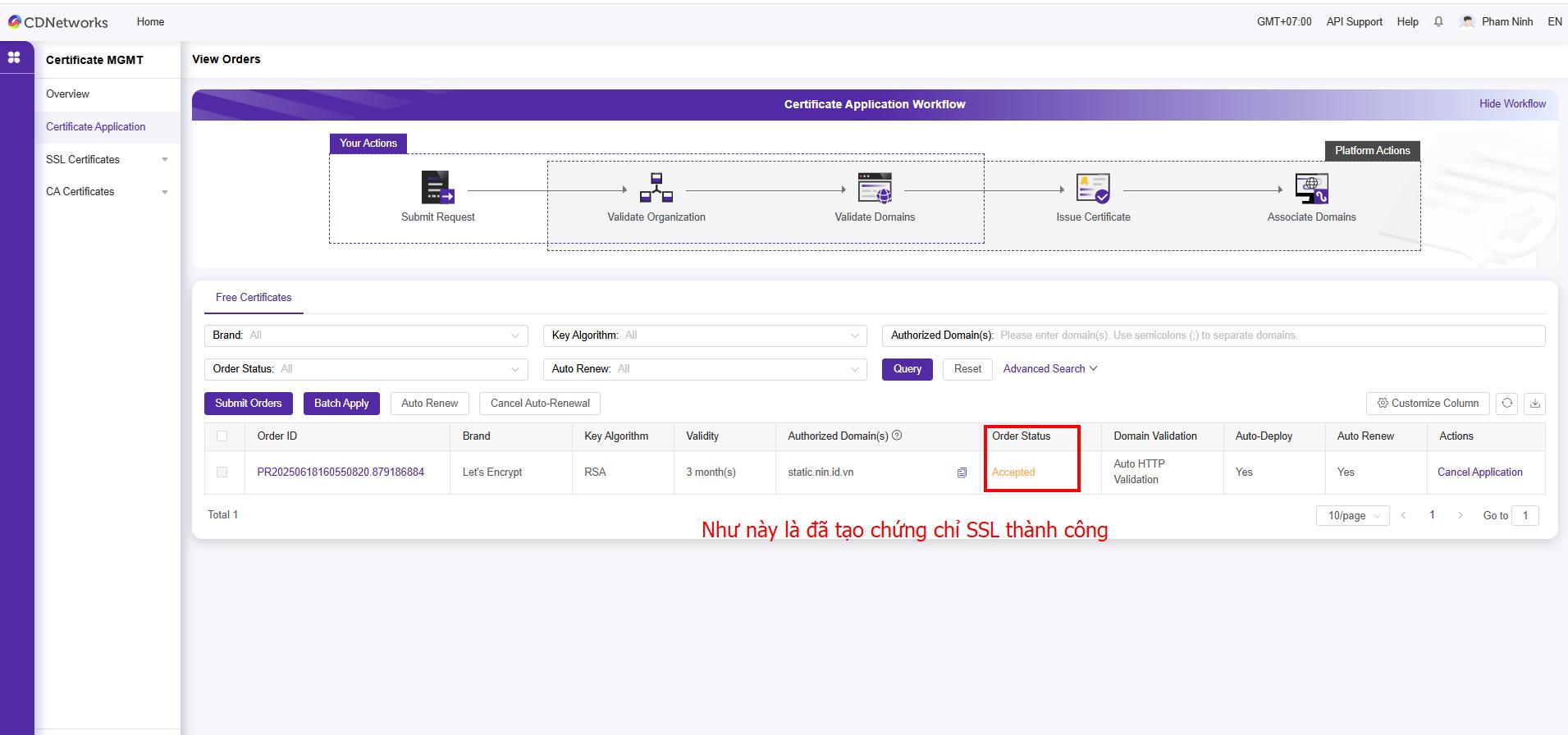1568x735 pixels.
Task: Select all orders with header checkbox
Action: (x=222, y=436)
